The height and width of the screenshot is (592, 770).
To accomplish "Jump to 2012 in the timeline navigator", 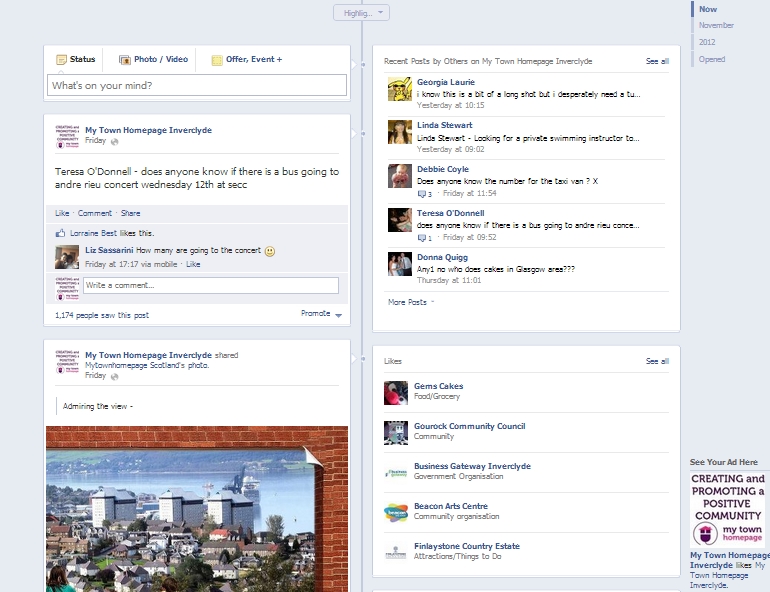I will pos(707,42).
